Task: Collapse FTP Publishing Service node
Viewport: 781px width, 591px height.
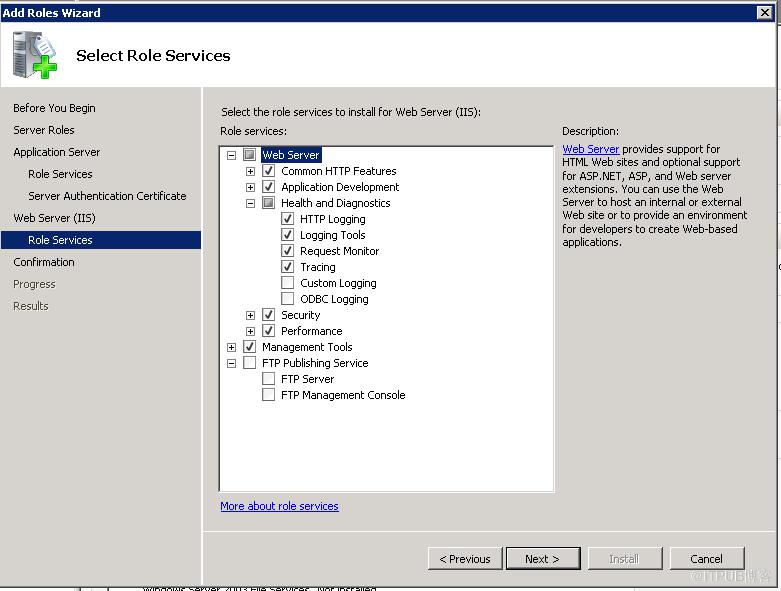Action: [231, 363]
